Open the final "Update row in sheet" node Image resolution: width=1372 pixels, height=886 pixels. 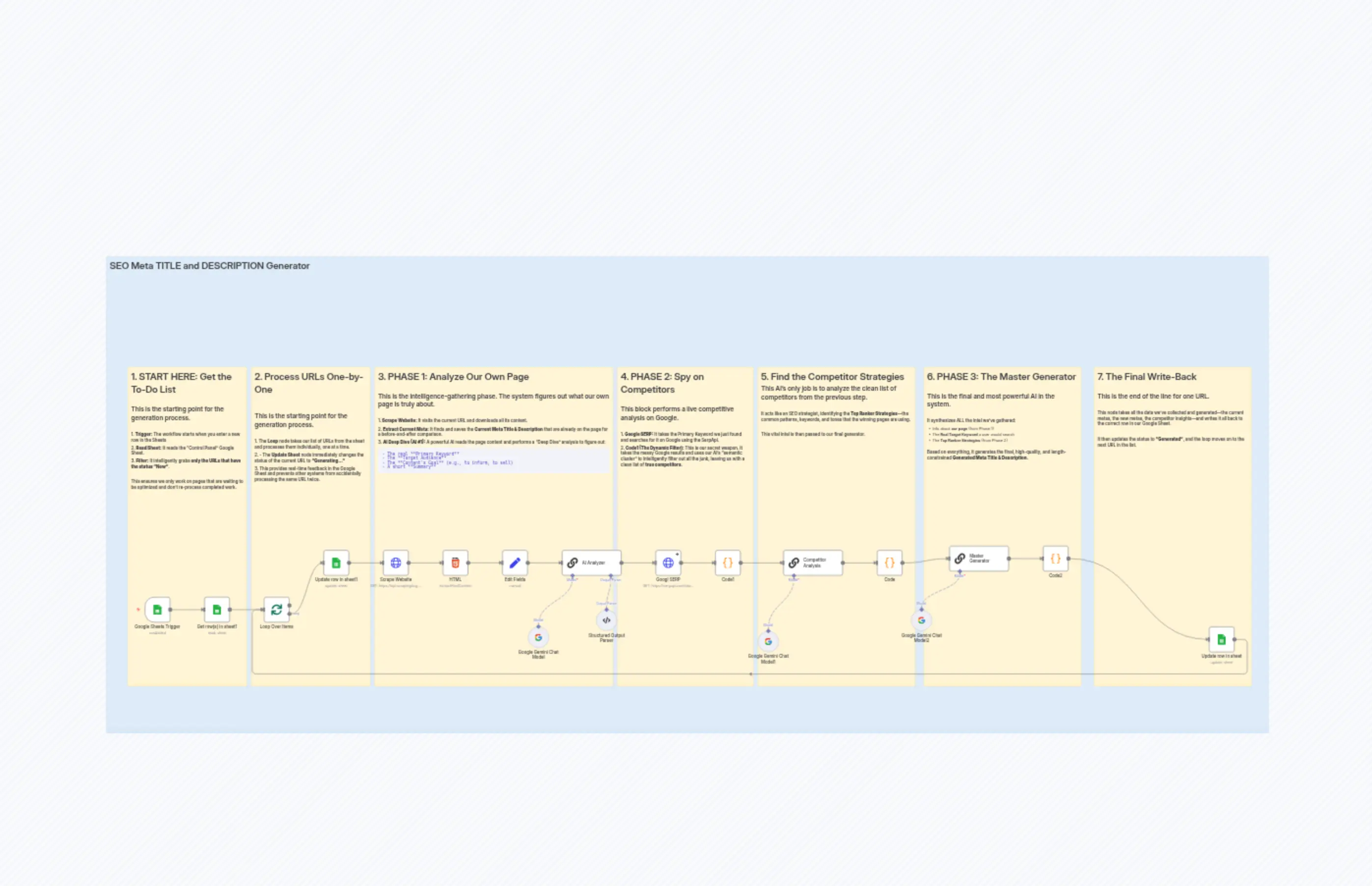coord(1221,639)
